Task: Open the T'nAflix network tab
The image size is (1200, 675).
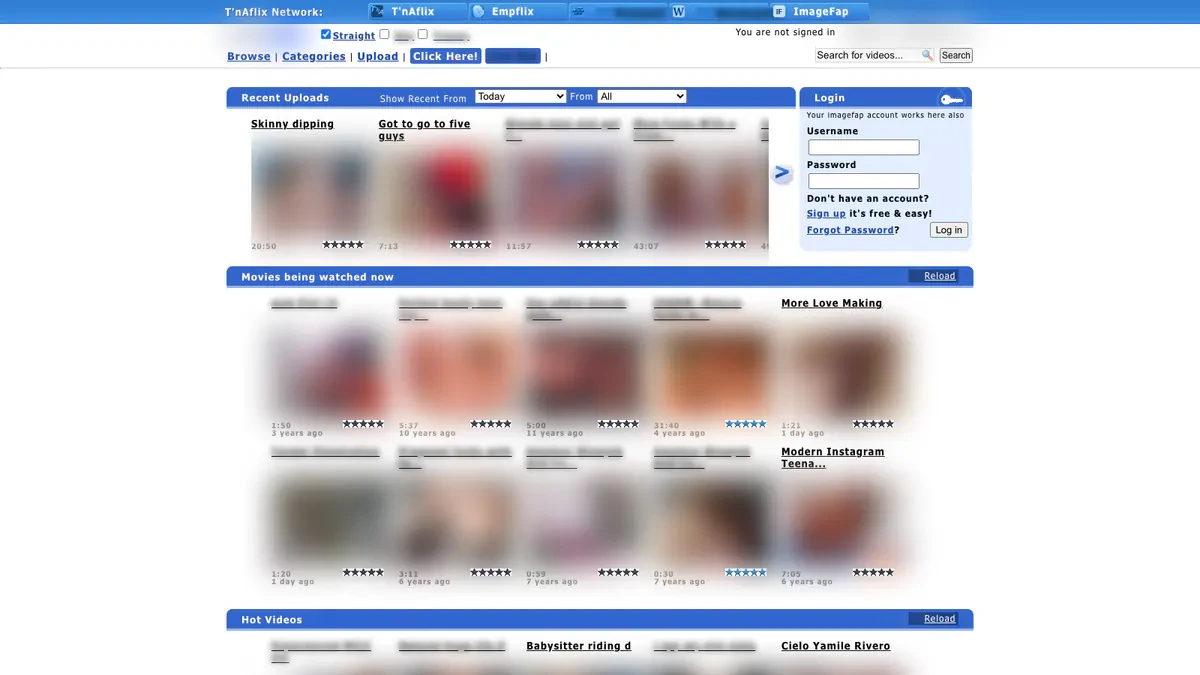Action: 417,12
